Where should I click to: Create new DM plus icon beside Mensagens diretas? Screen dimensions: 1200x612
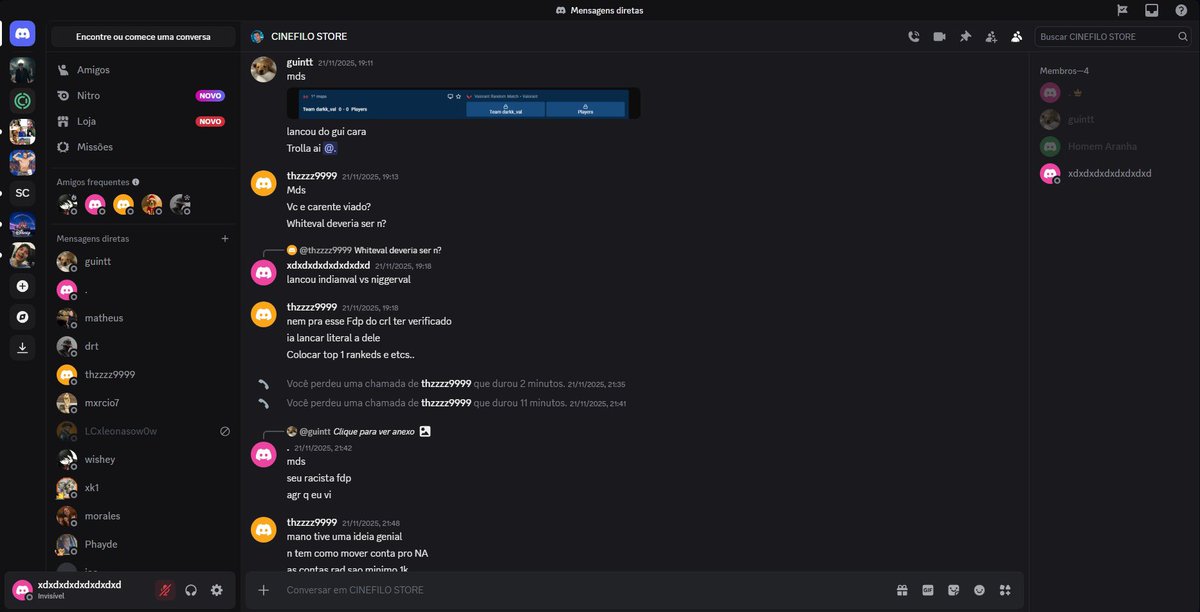point(225,239)
